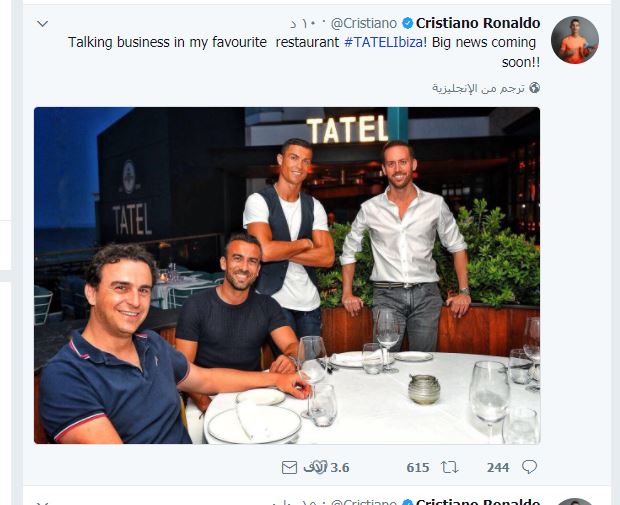Click the 244 replies count
This screenshot has width=620, height=505.
(x=498, y=467)
